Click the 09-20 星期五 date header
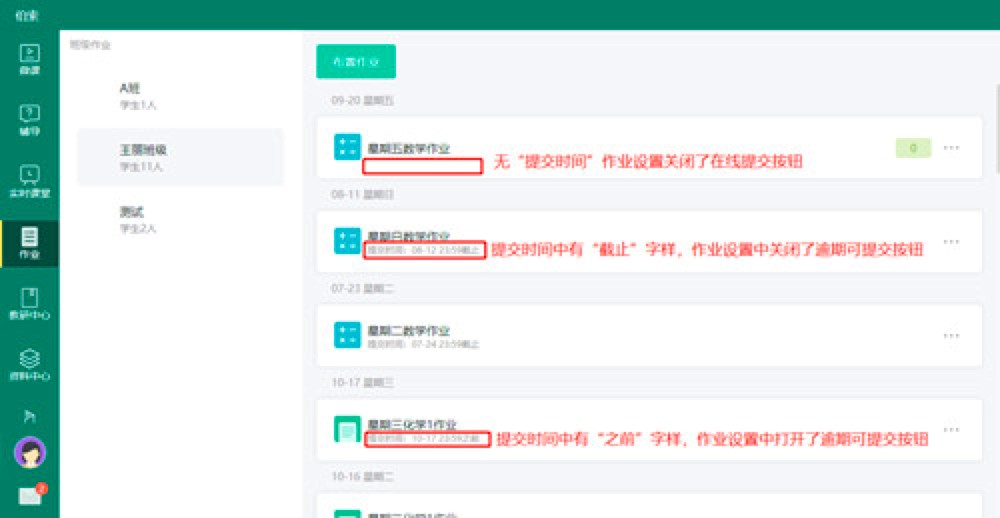The height and width of the screenshot is (518, 1000). click(362, 100)
